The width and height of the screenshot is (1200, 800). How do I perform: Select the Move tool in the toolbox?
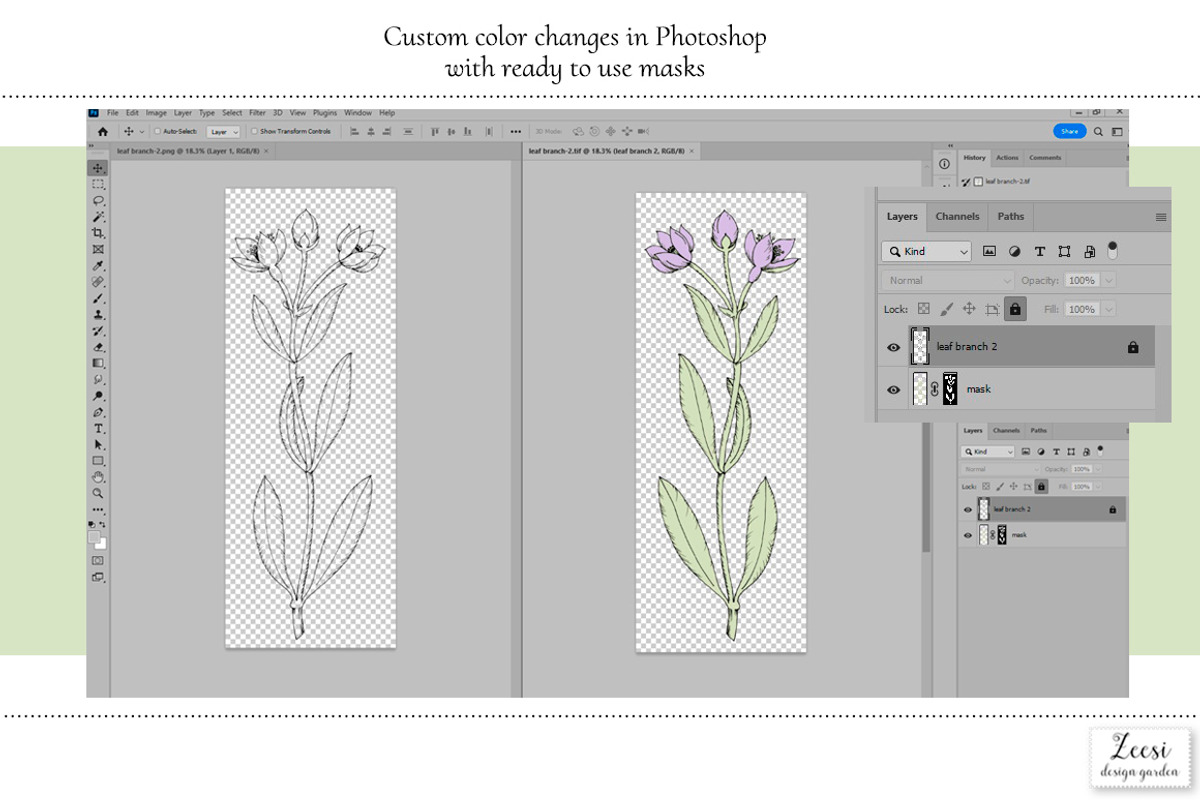coord(98,168)
